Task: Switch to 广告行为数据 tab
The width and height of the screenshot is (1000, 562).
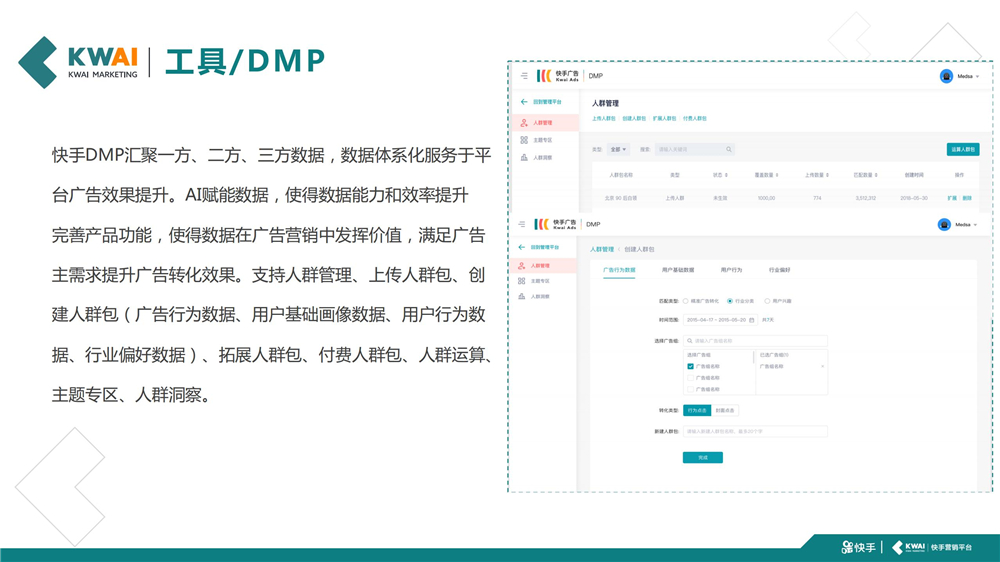Action: point(619,270)
